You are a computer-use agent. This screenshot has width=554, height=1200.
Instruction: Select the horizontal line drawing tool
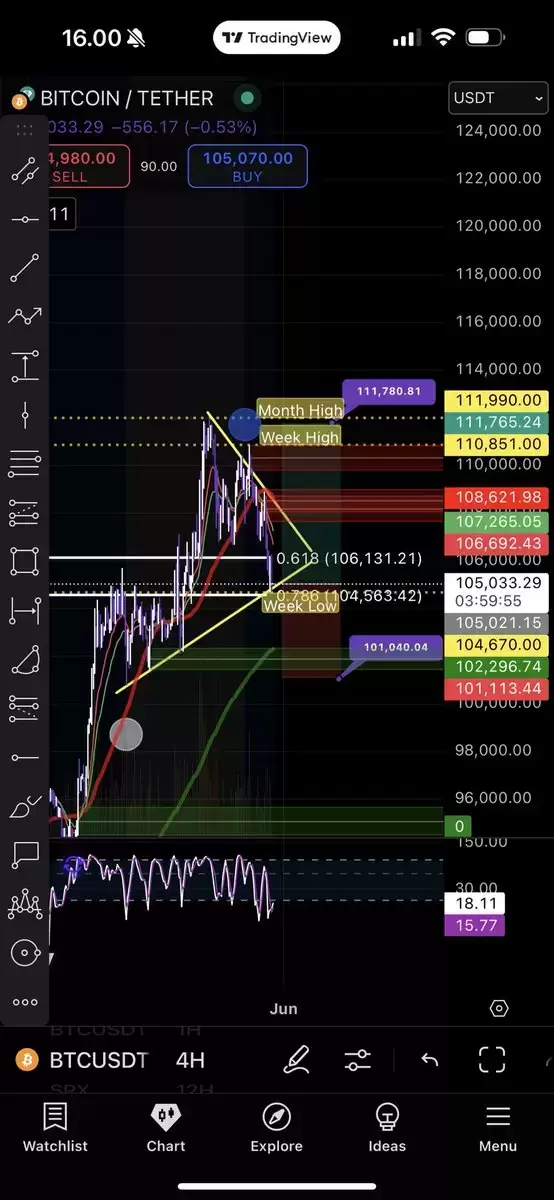click(24, 219)
